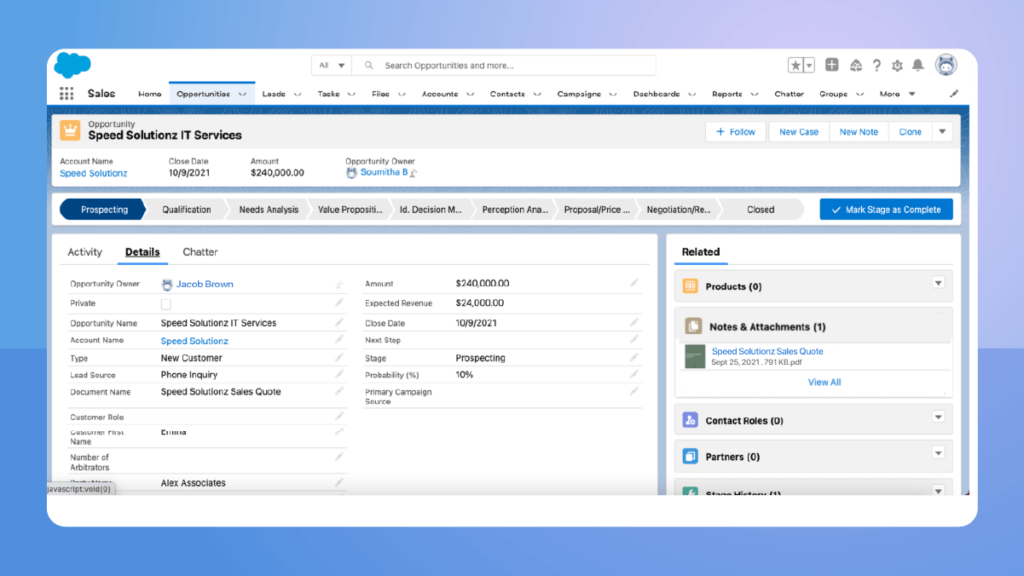Edit the Document Name pencil icon

tap(339, 391)
